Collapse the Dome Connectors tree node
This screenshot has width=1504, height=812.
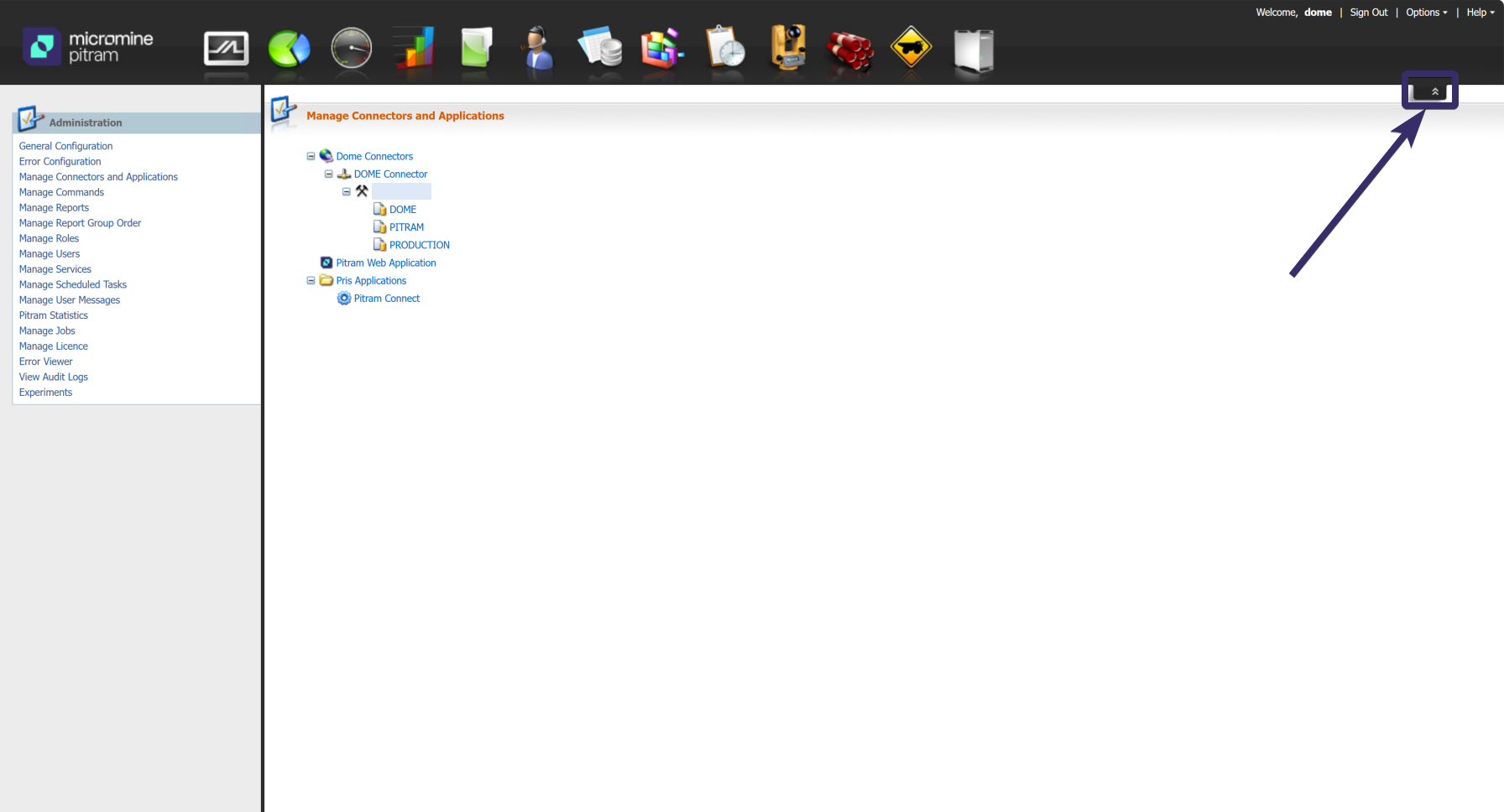tap(311, 156)
